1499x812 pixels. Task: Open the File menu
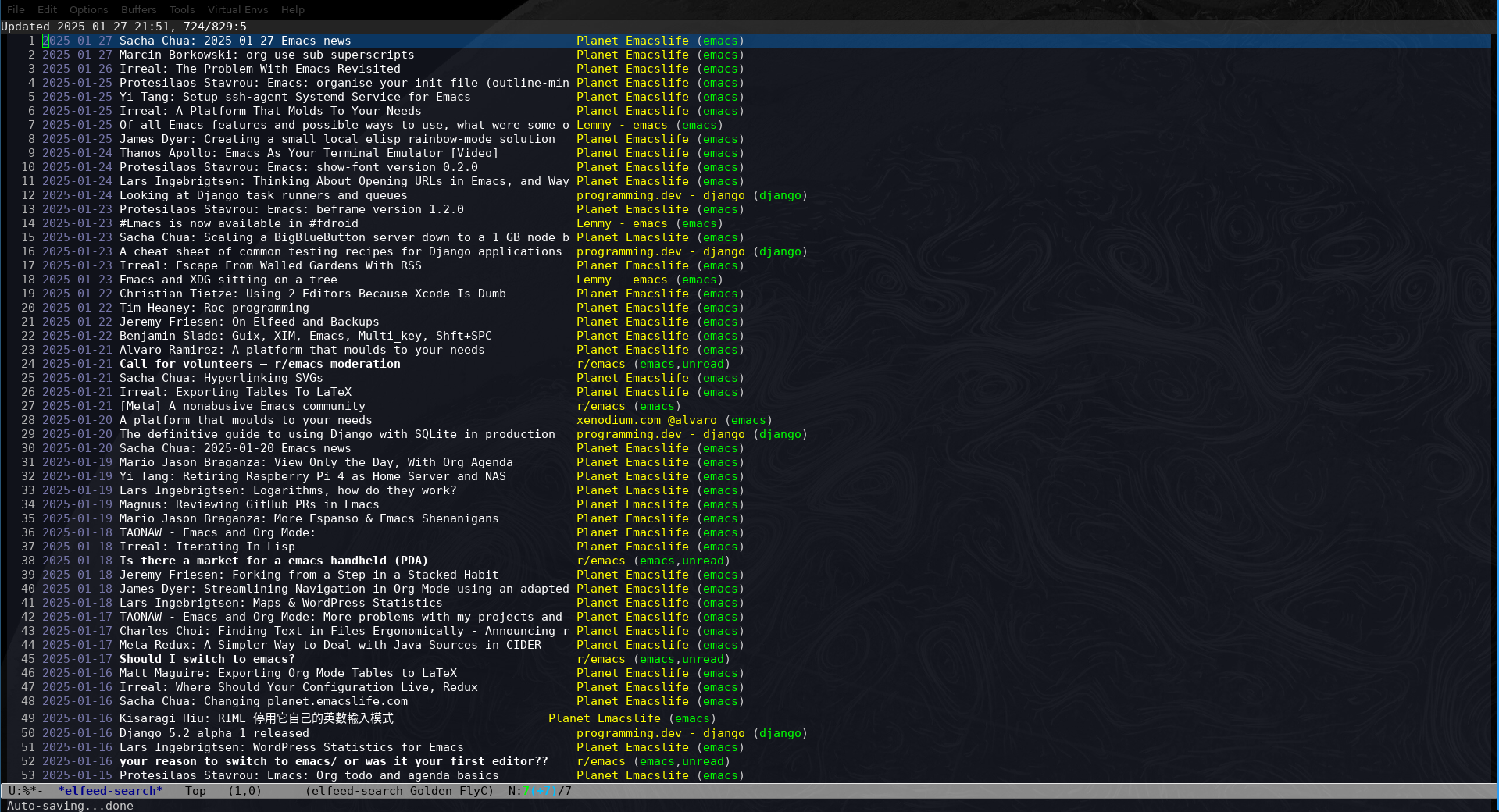(16, 9)
